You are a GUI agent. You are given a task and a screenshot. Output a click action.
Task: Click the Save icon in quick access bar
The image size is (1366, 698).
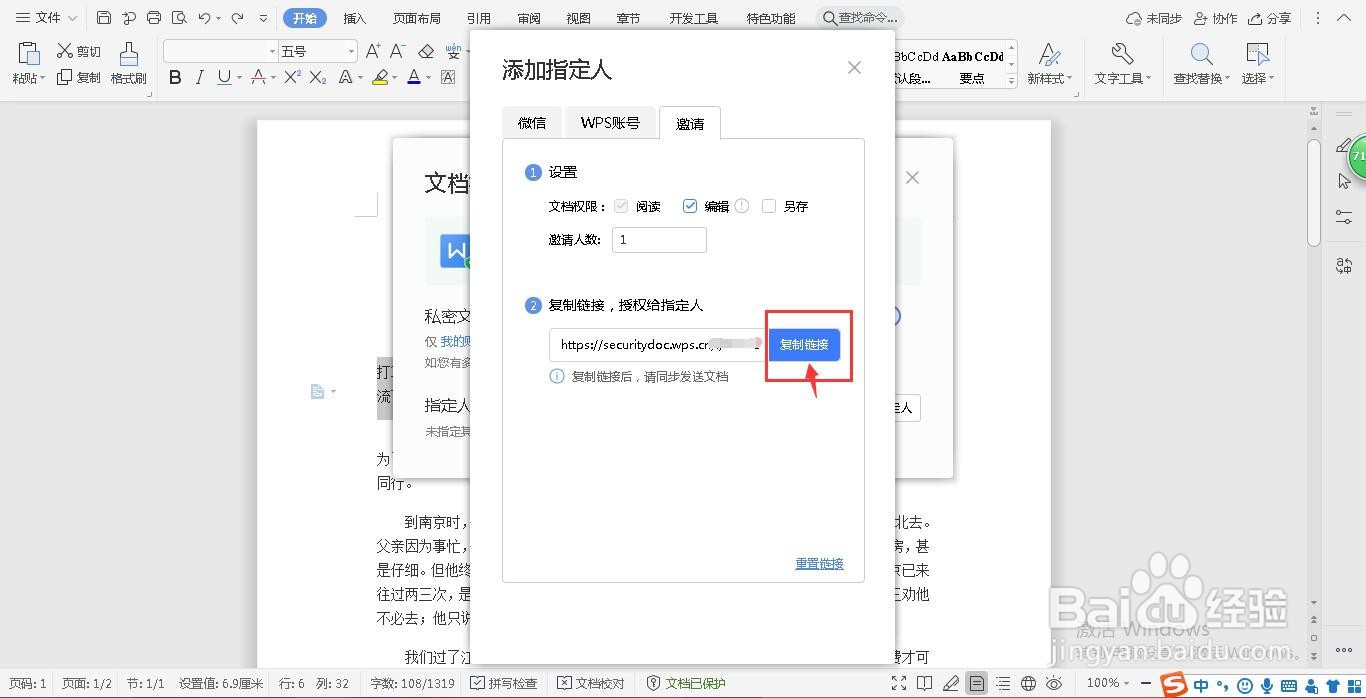point(104,18)
